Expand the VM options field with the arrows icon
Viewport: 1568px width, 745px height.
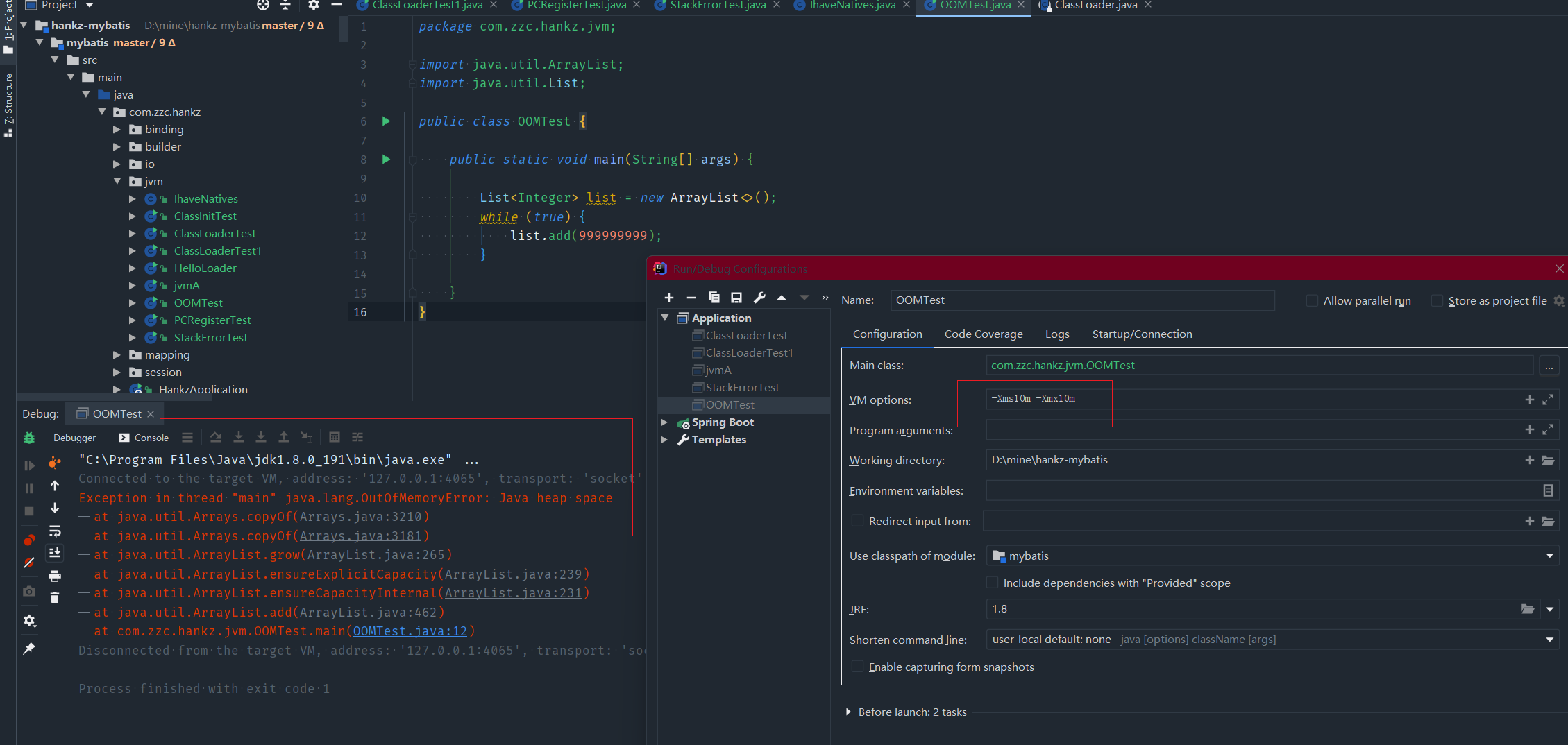1548,400
